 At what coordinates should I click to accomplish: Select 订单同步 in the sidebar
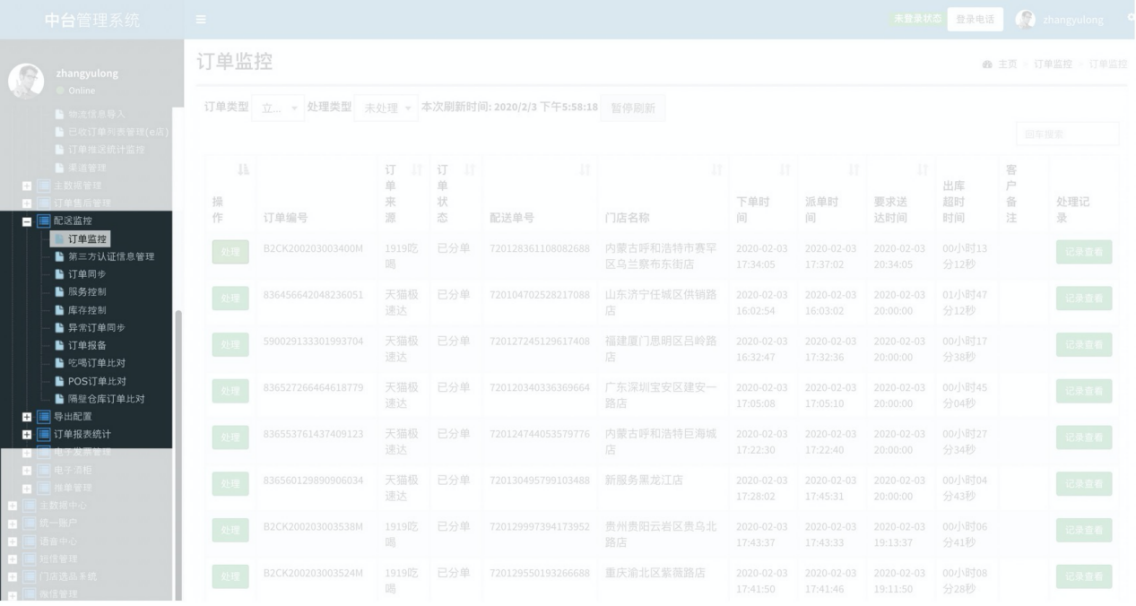coord(87,275)
